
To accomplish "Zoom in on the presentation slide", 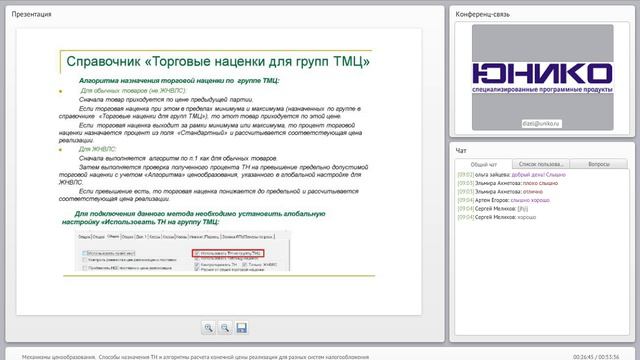I will pos(208,328).
